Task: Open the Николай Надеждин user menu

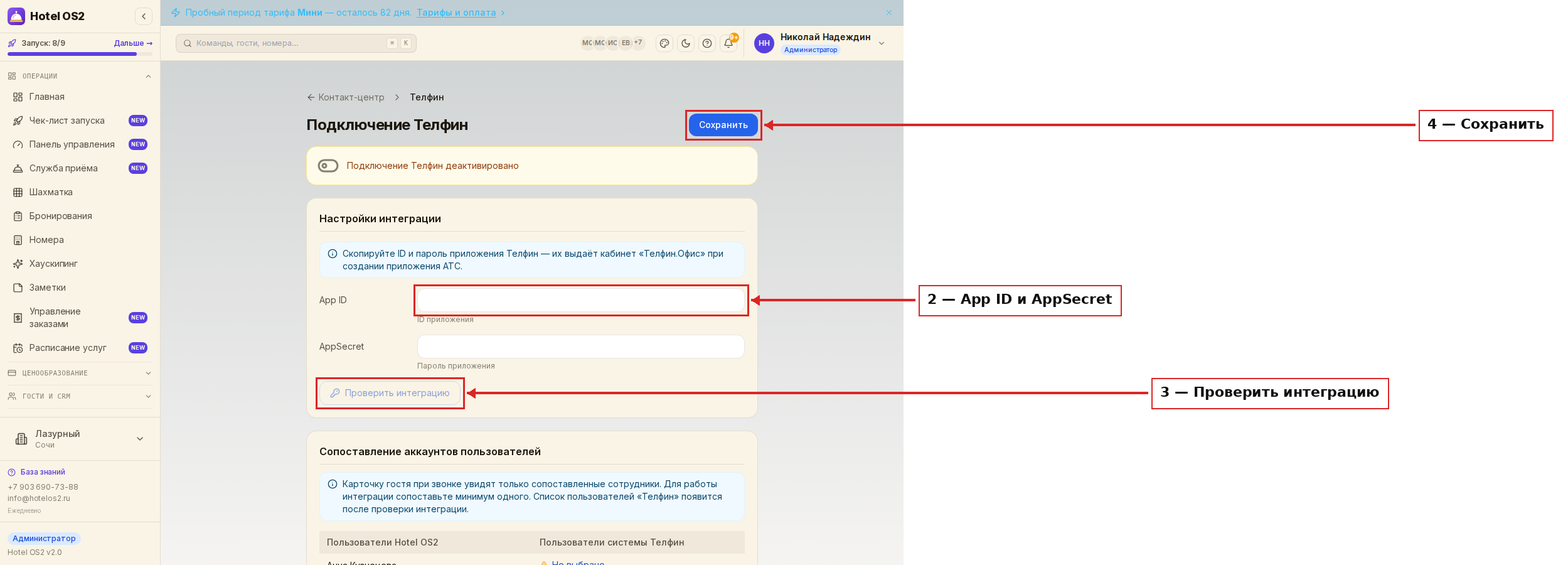Action: coord(820,43)
